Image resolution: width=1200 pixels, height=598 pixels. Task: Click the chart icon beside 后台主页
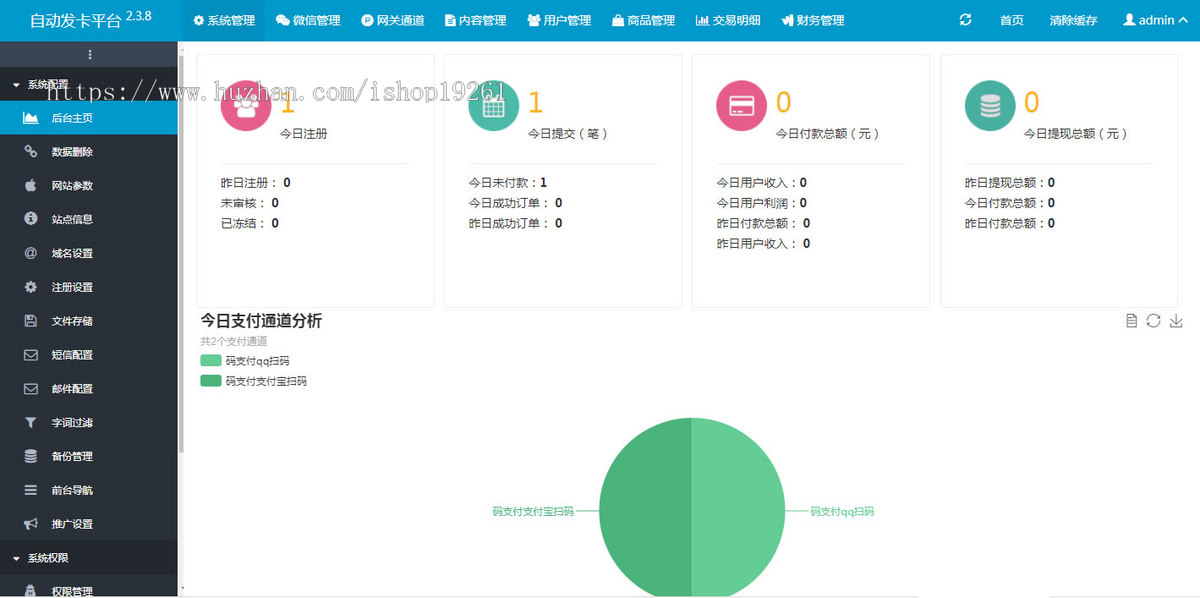click(30, 118)
